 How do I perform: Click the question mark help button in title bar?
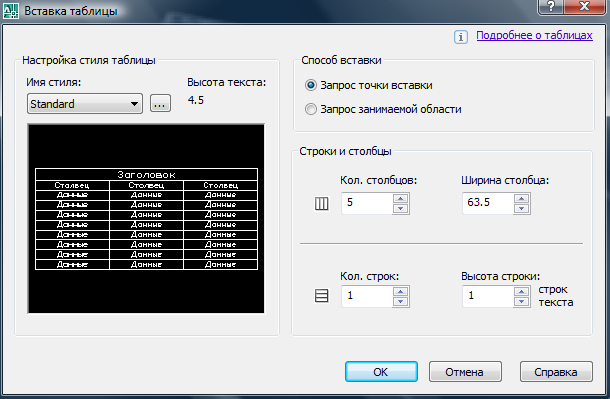tap(550, 6)
